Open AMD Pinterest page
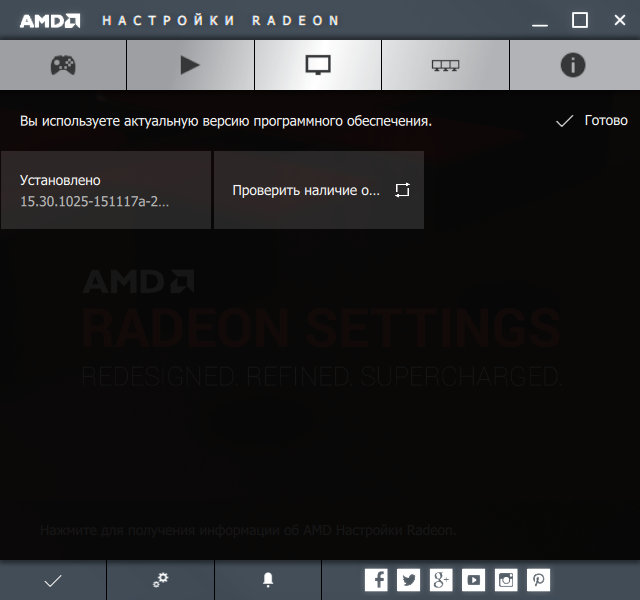The height and width of the screenshot is (600, 640). pos(538,580)
